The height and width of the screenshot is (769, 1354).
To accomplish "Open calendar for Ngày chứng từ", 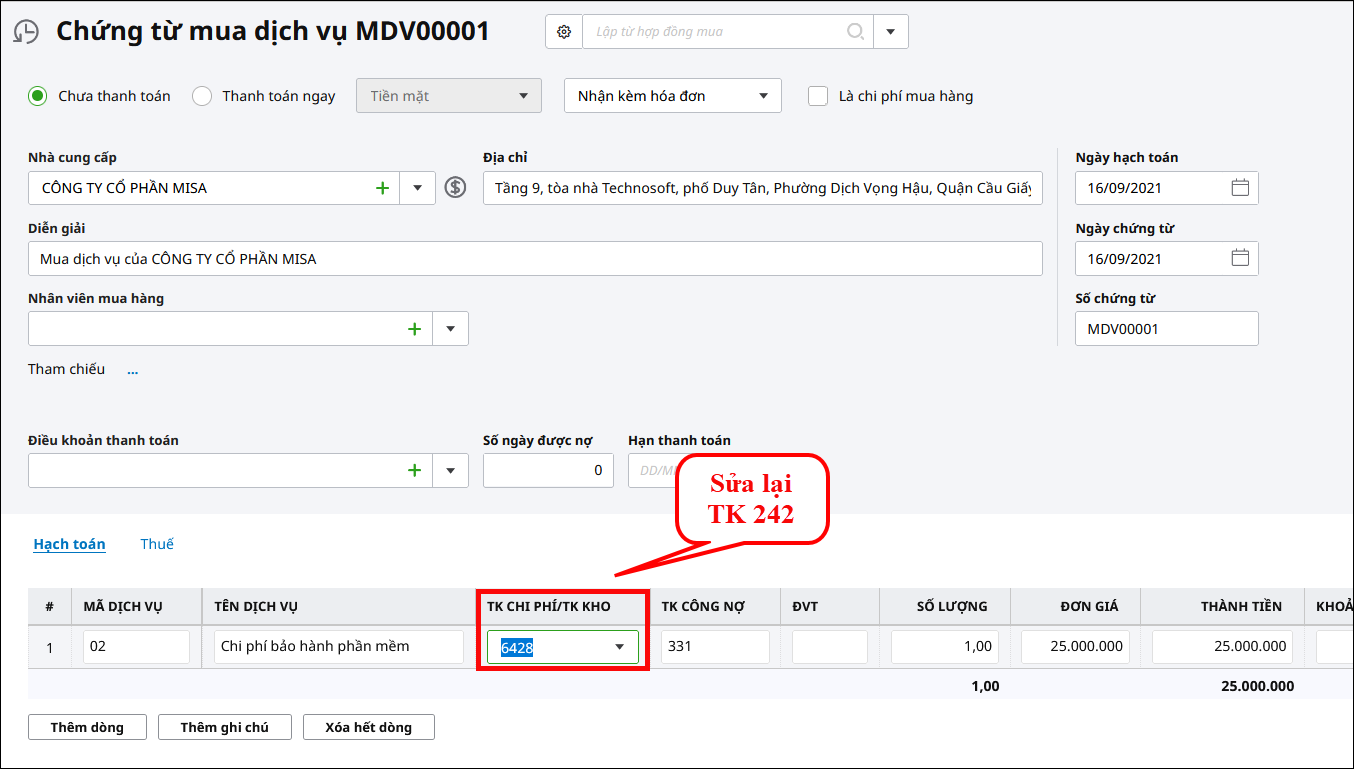I will click(1240, 258).
